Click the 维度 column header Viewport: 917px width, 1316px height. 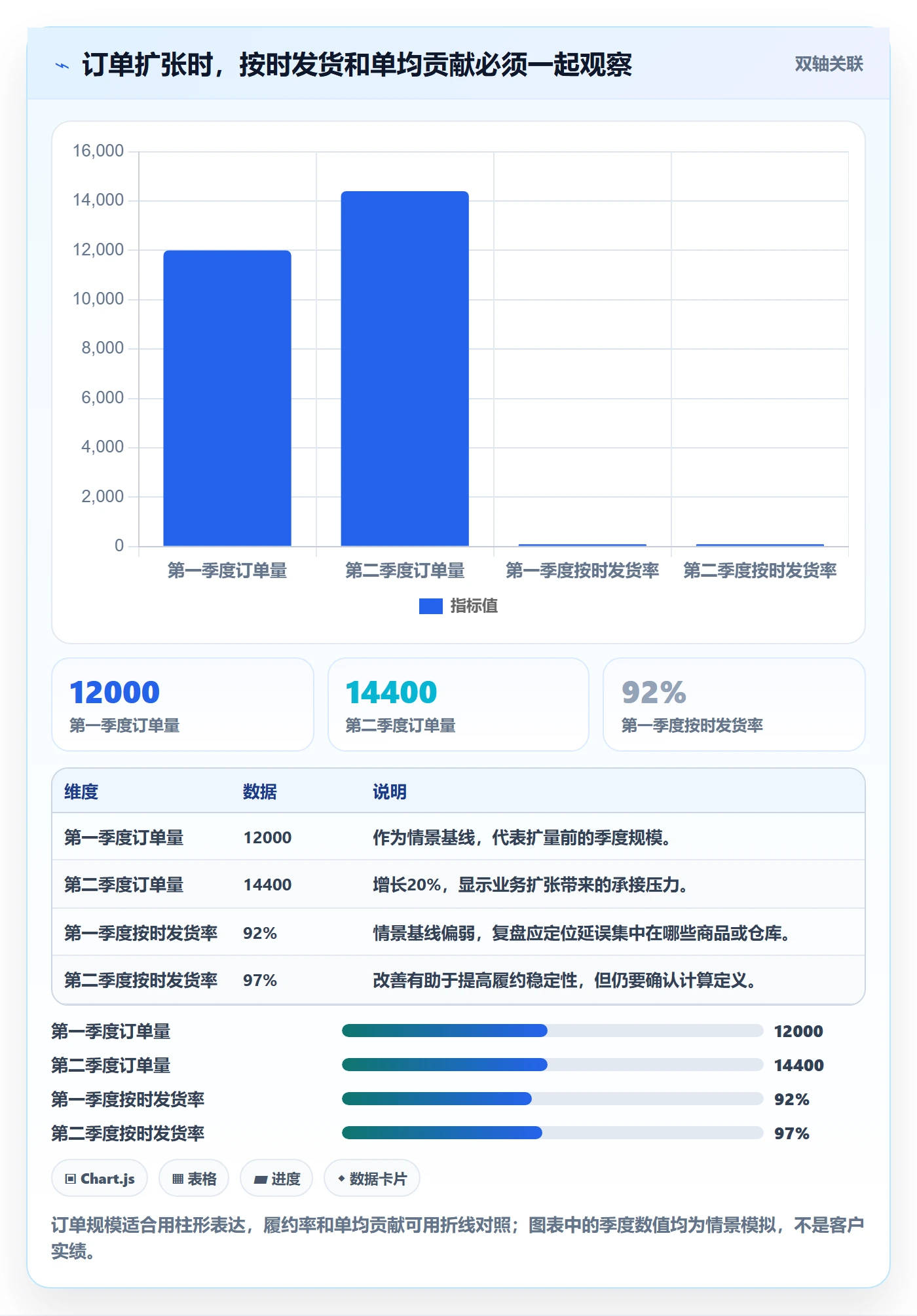click(81, 792)
